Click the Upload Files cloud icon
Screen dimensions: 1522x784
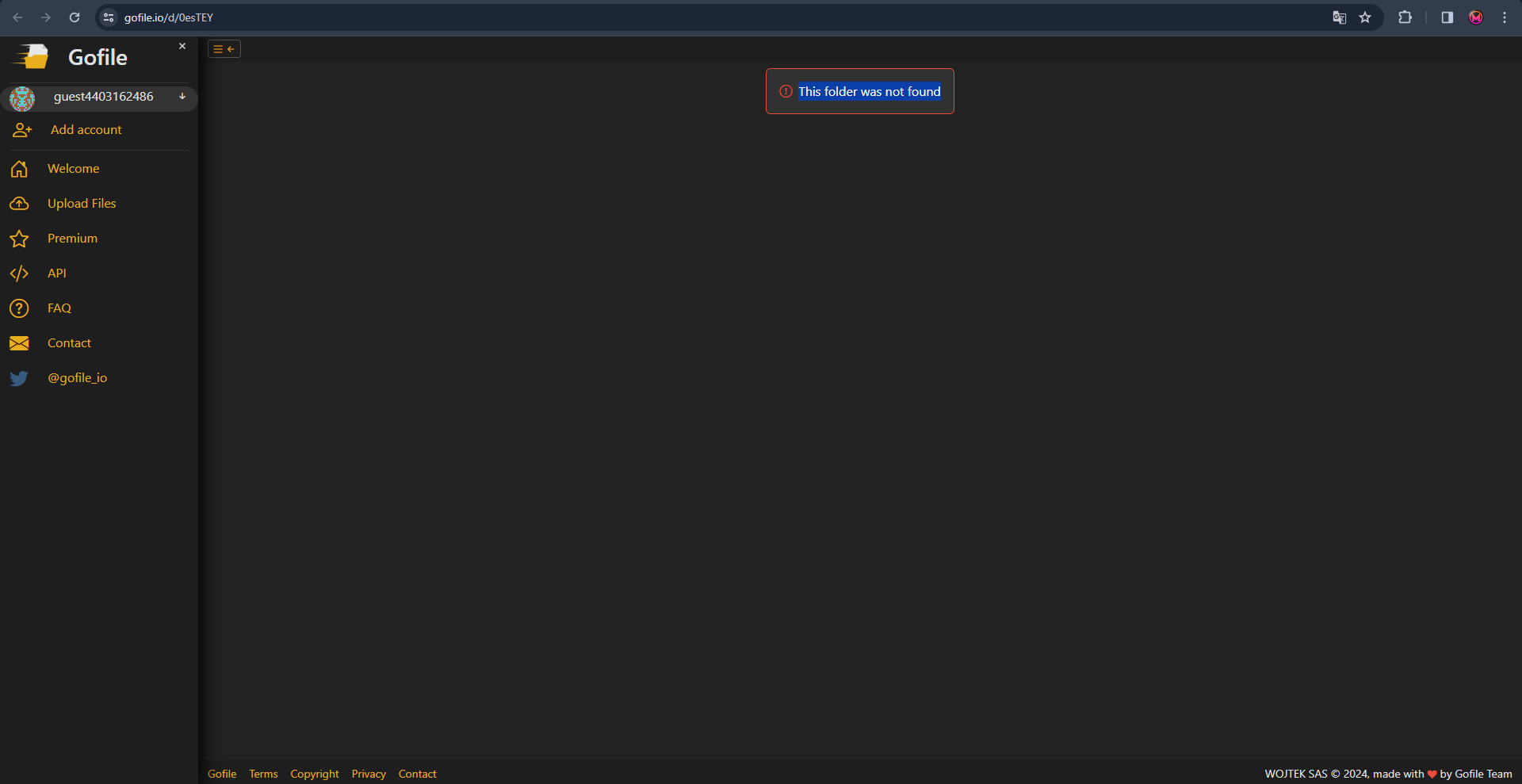[x=19, y=204]
